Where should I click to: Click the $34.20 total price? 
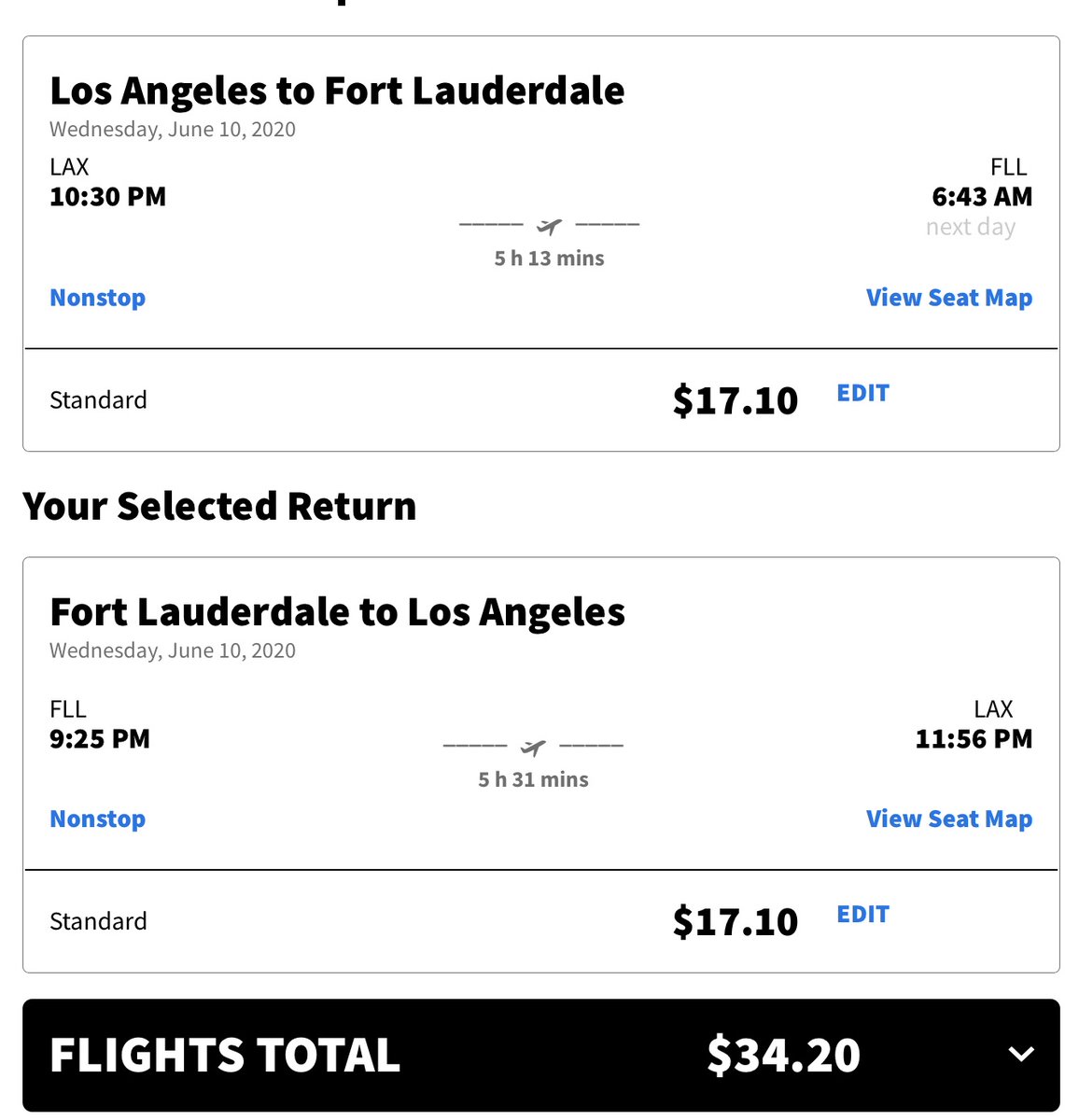click(783, 1056)
